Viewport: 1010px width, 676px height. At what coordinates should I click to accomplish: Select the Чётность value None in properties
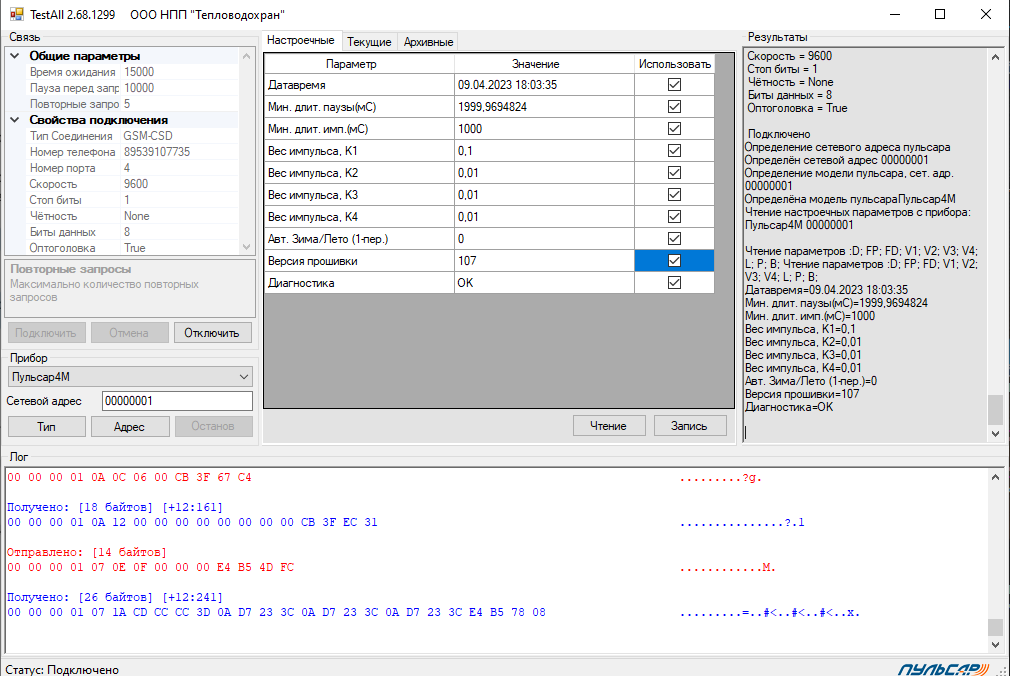[137, 216]
